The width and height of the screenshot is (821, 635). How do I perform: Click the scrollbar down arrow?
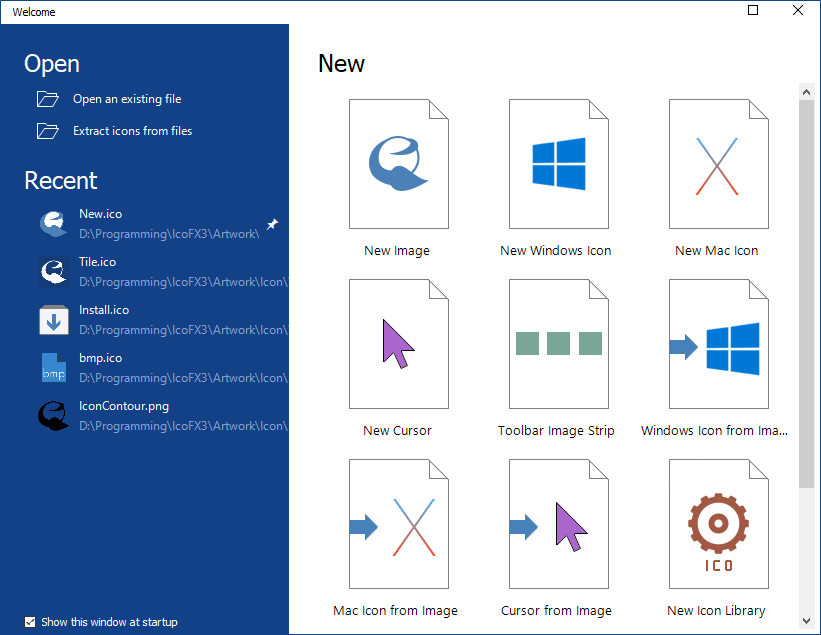pyautogui.click(x=806, y=621)
